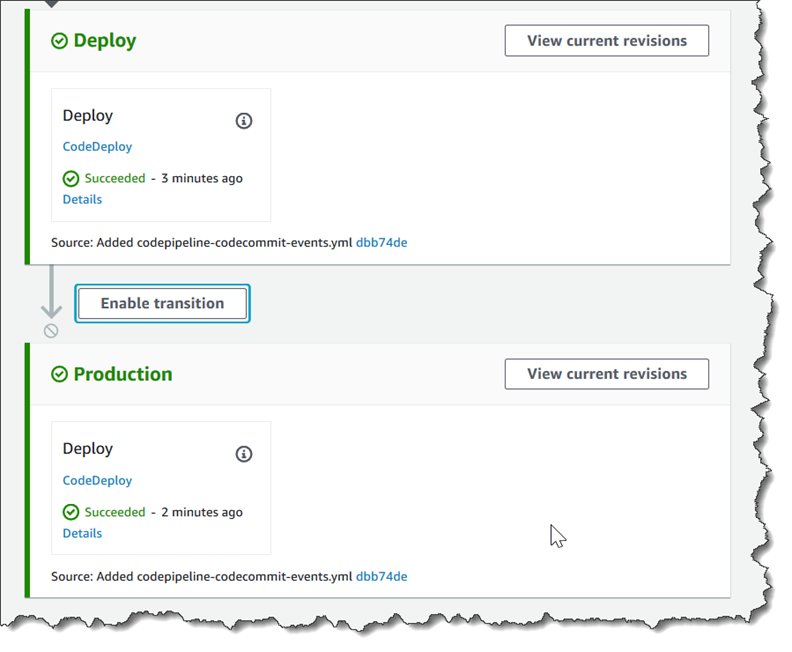Open Details link in Production stage card
This screenshot has width=792, height=652.
(82, 533)
